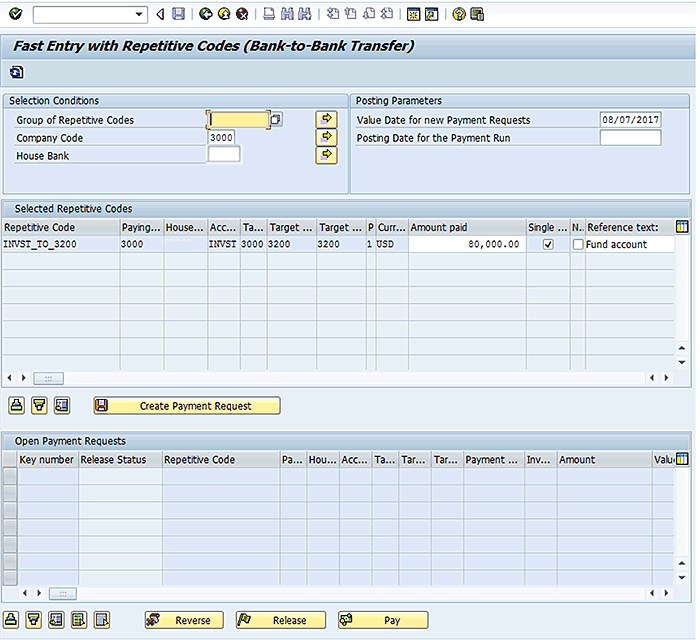Sort by the Amount paid column header
The image size is (700, 640).
pos(466,227)
